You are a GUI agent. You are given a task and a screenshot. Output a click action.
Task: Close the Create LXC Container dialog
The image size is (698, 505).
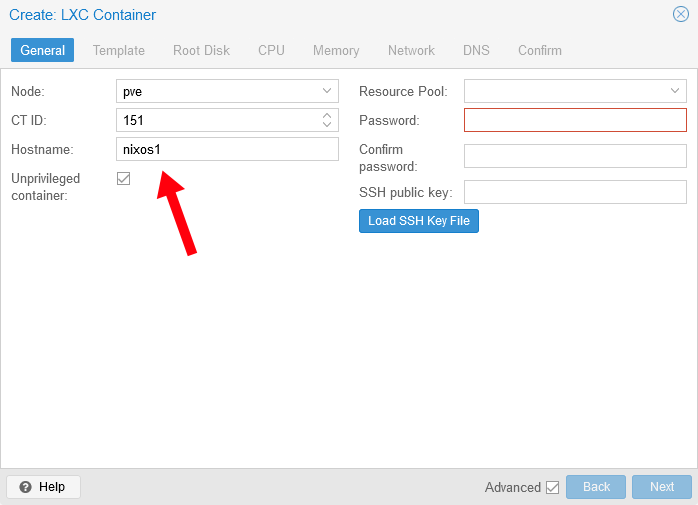point(680,15)
